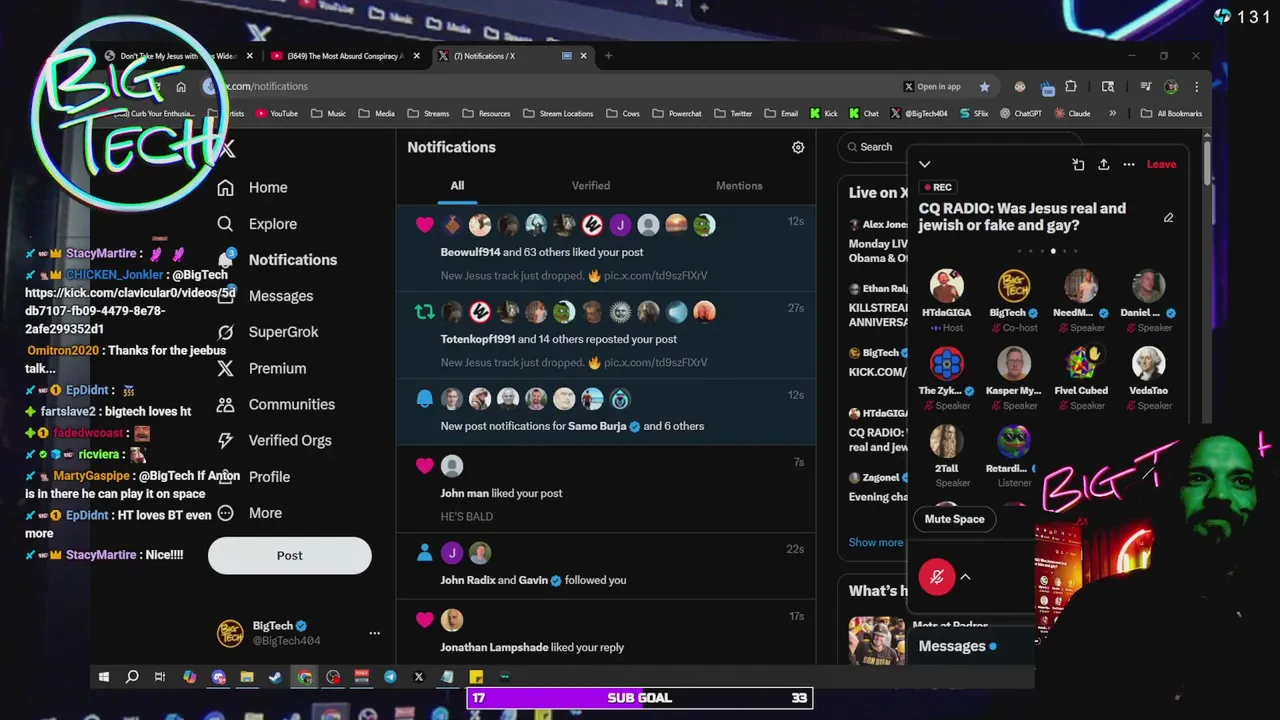Switch to Don't Take My Jesus tab
Viewport: 1280px width, 720px height.
click(180, 56)
